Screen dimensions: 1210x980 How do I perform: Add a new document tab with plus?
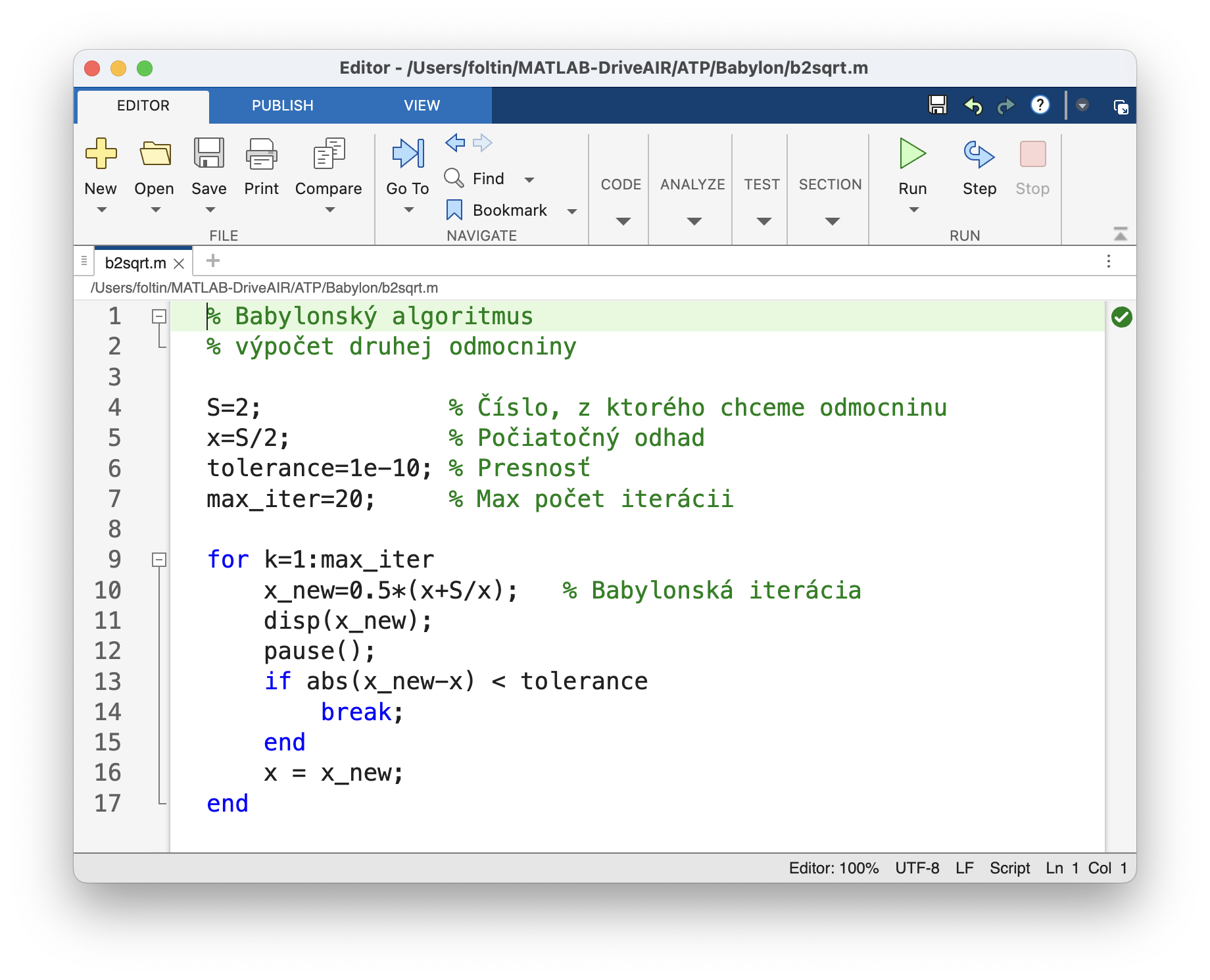tap(212, 260)
